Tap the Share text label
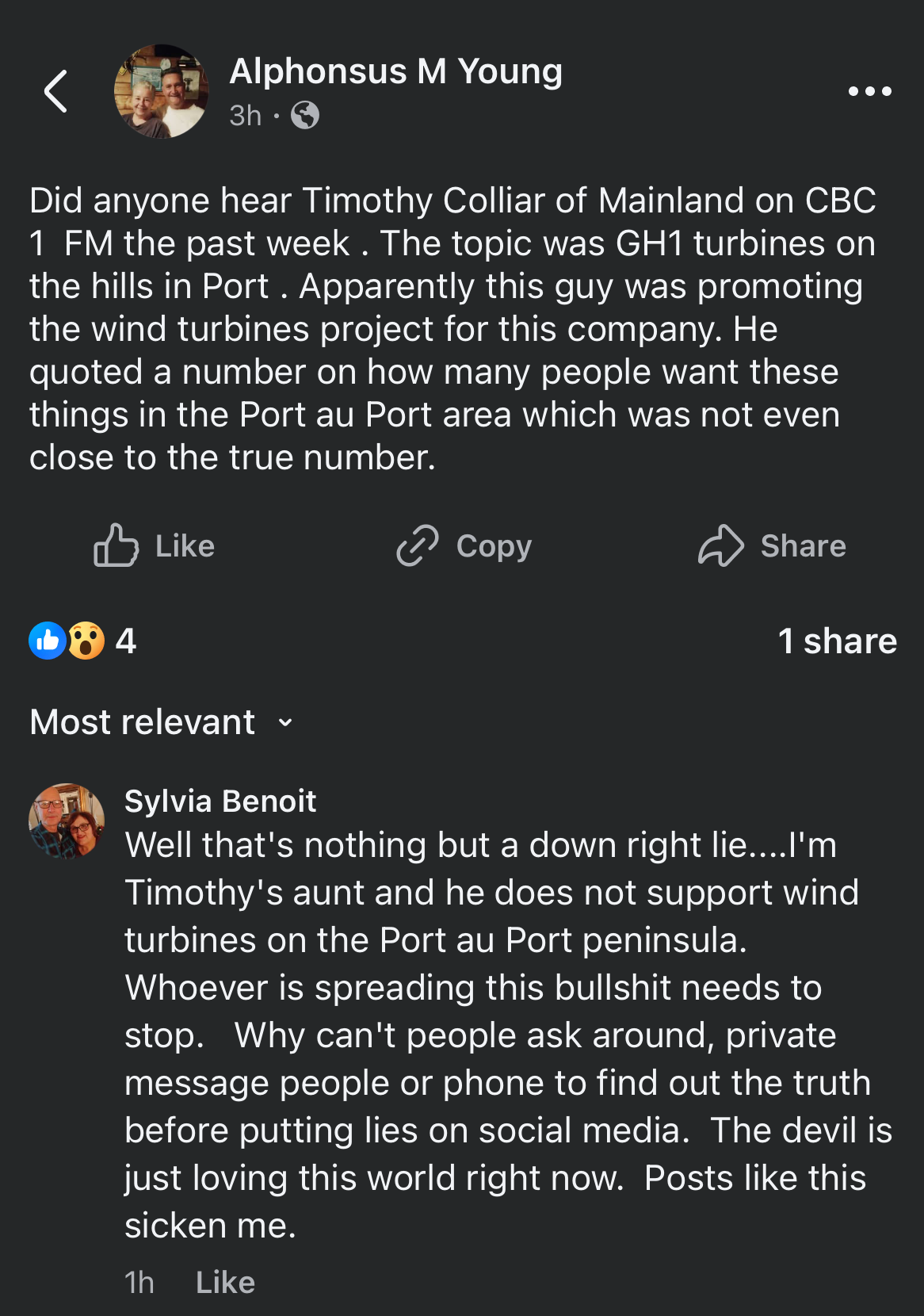This screenshot has height=1316, width=924. tap(803, 545)
